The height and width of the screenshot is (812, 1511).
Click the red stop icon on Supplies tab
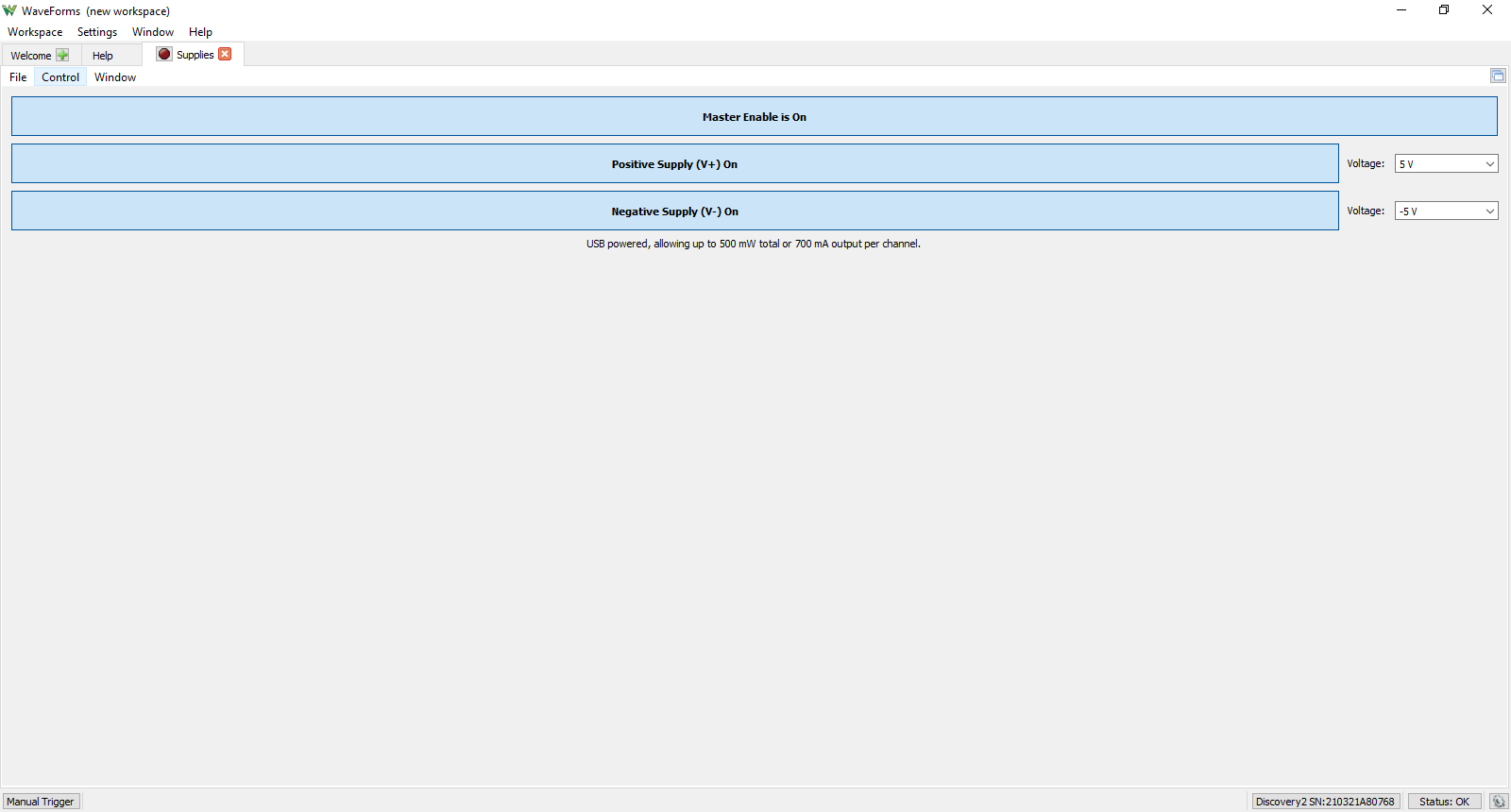164,55
